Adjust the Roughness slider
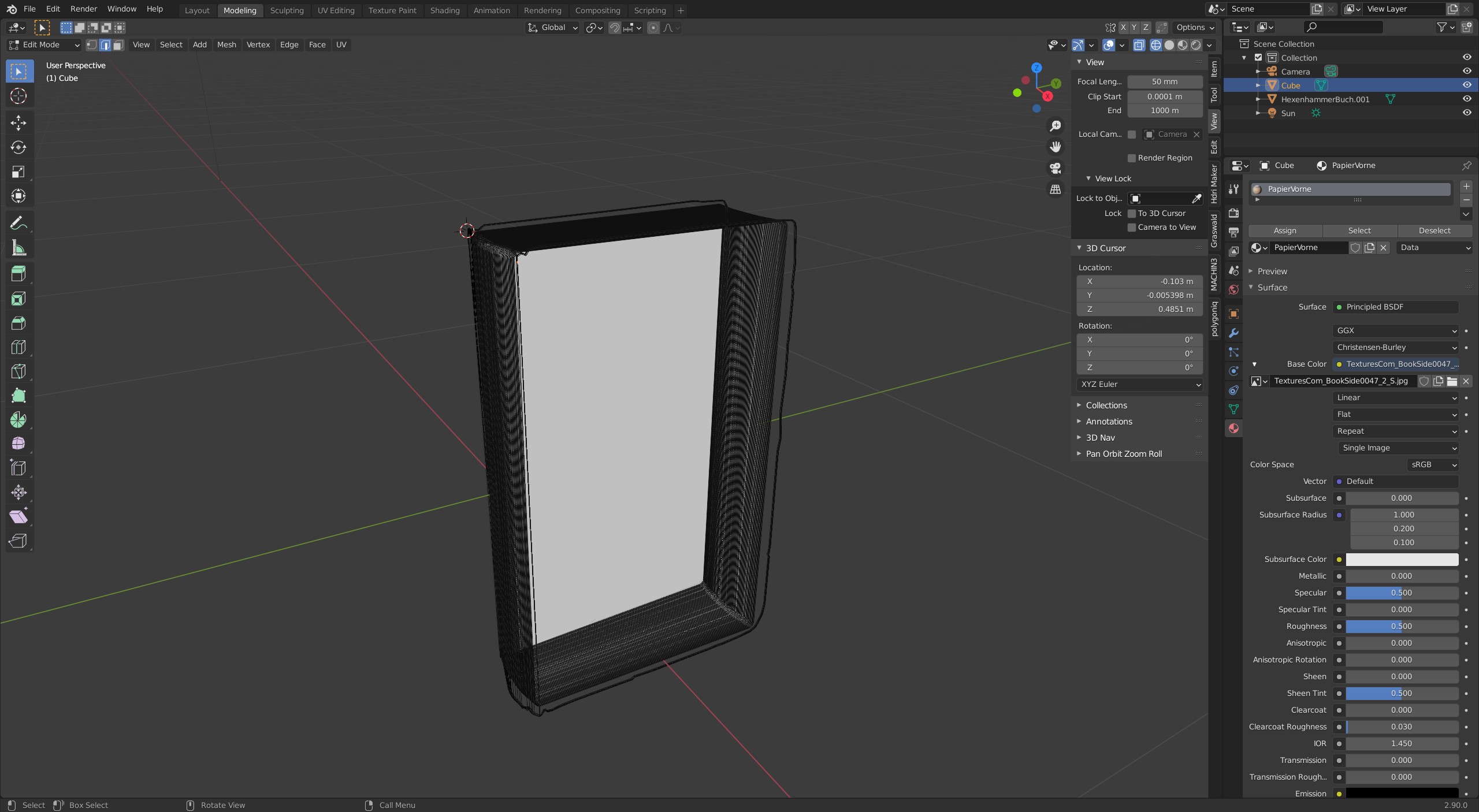1479x812 pixels. (x=1401, y=627)
